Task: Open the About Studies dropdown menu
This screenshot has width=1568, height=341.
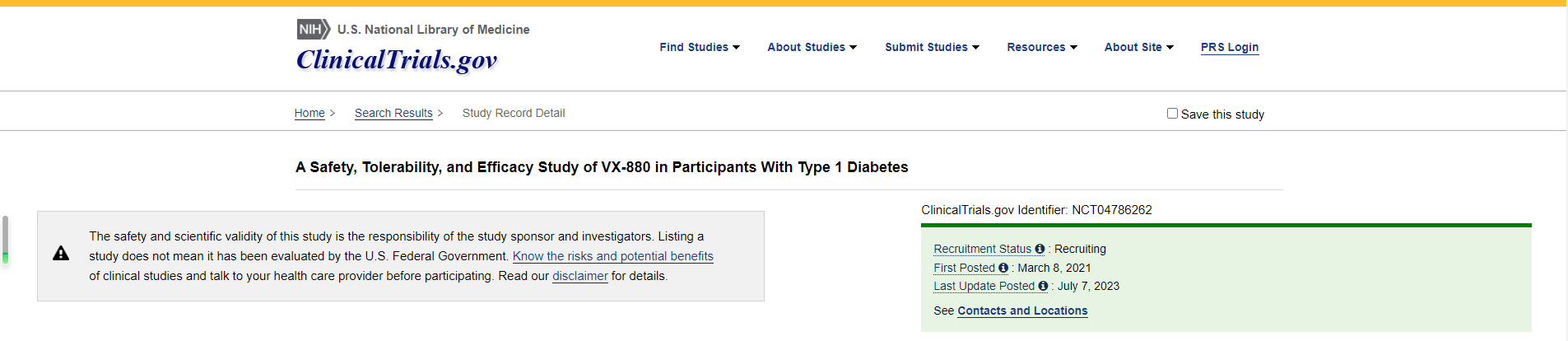Action: [812, 48]
